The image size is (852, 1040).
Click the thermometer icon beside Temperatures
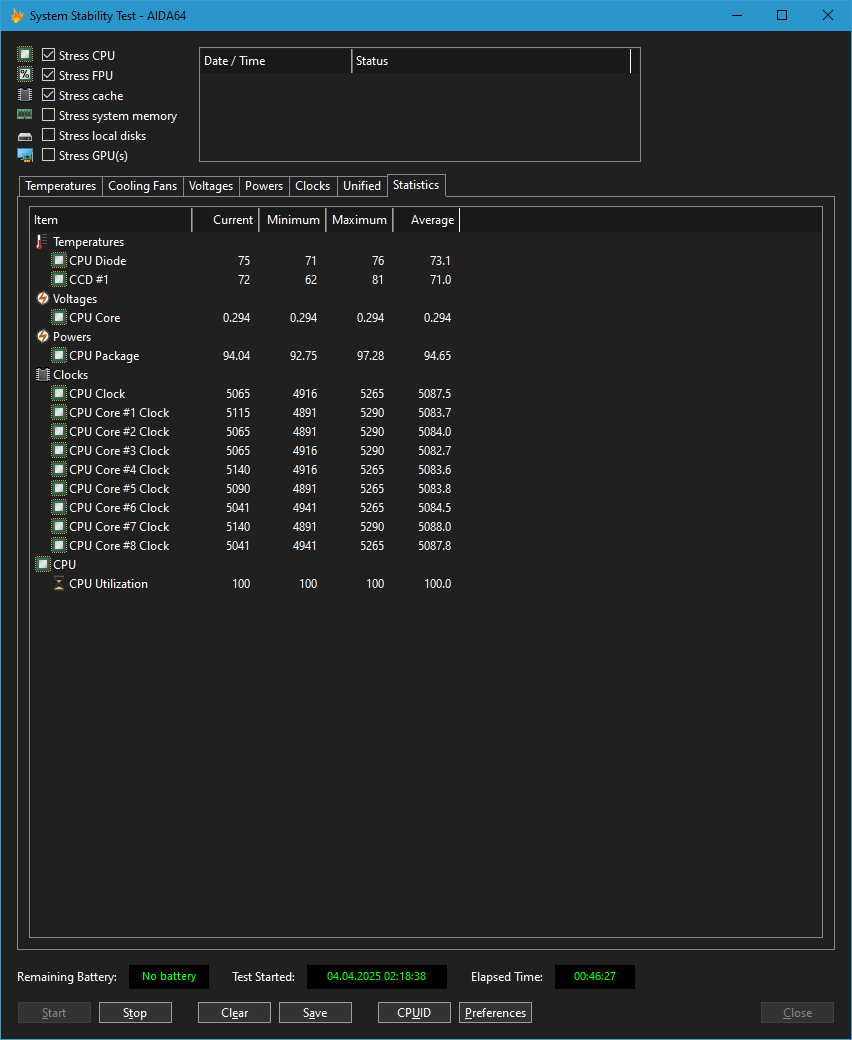(x=42, y=242)
